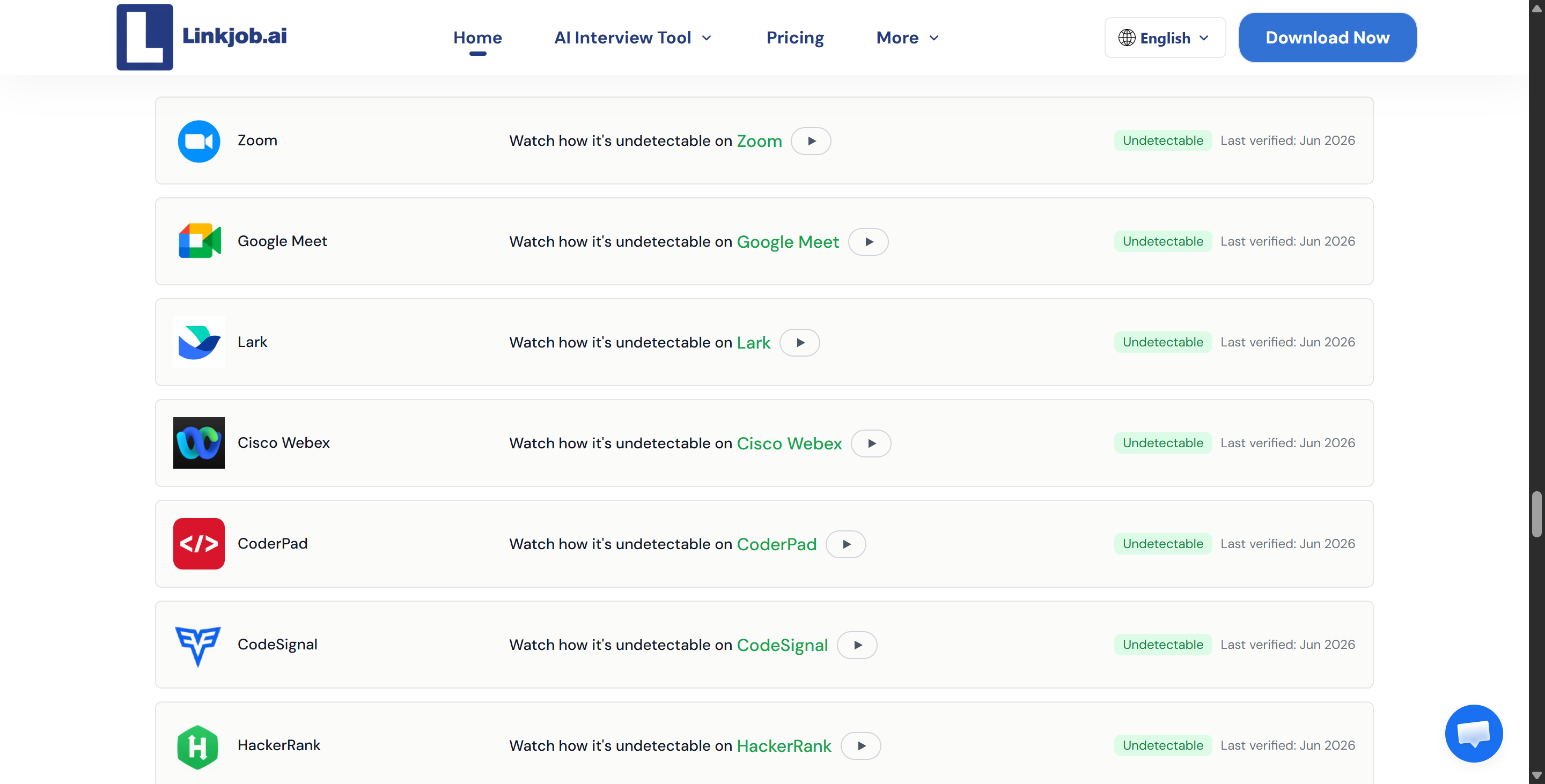Click the Undetectable badge in CodeSignal row
Image resolution: width=1545 pixels, height=784 pixels.
pyautogui.click(x=1163, y=644)
